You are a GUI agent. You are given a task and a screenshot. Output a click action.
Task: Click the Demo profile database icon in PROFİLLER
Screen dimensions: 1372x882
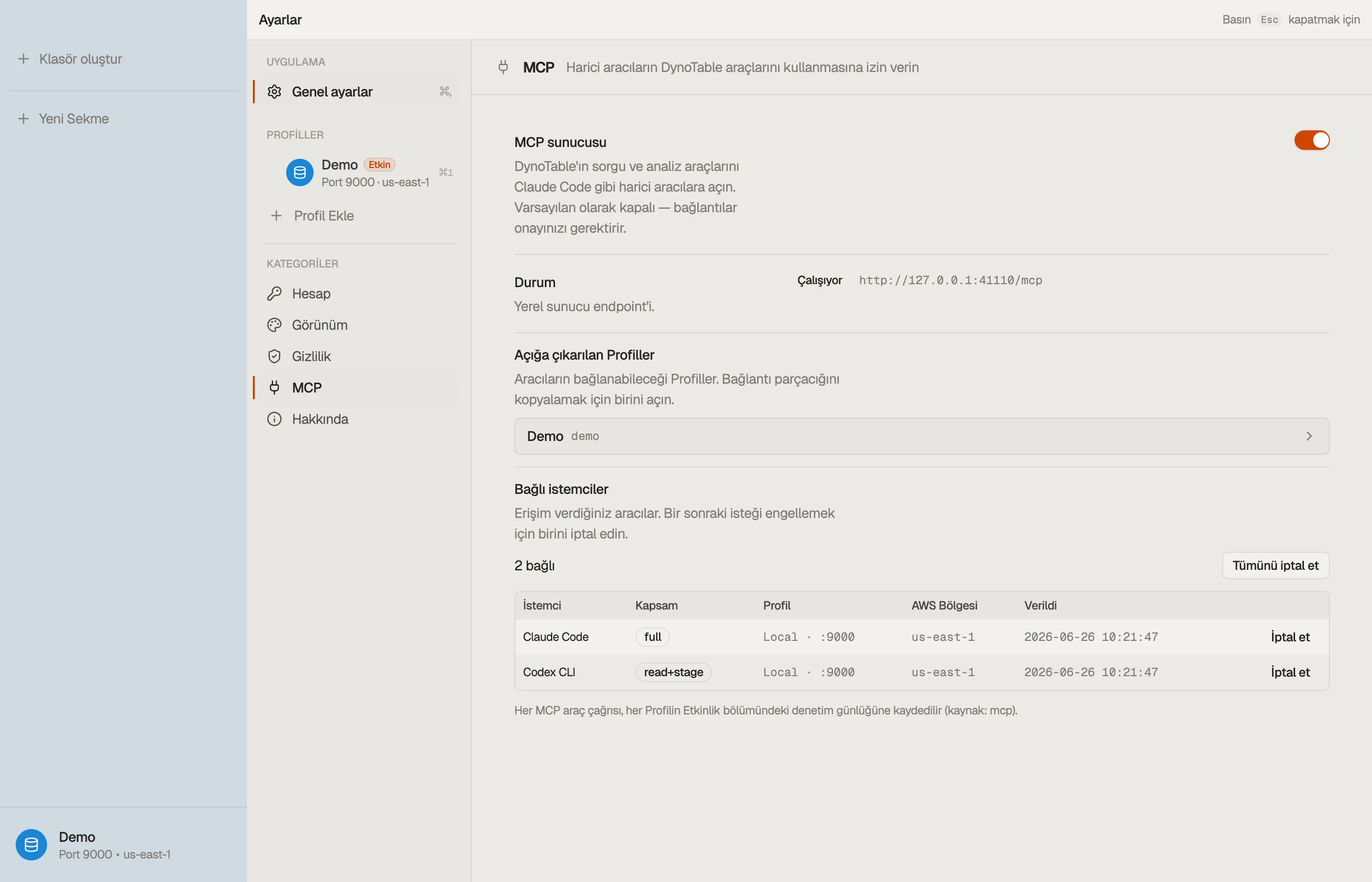tap(299, 172)
